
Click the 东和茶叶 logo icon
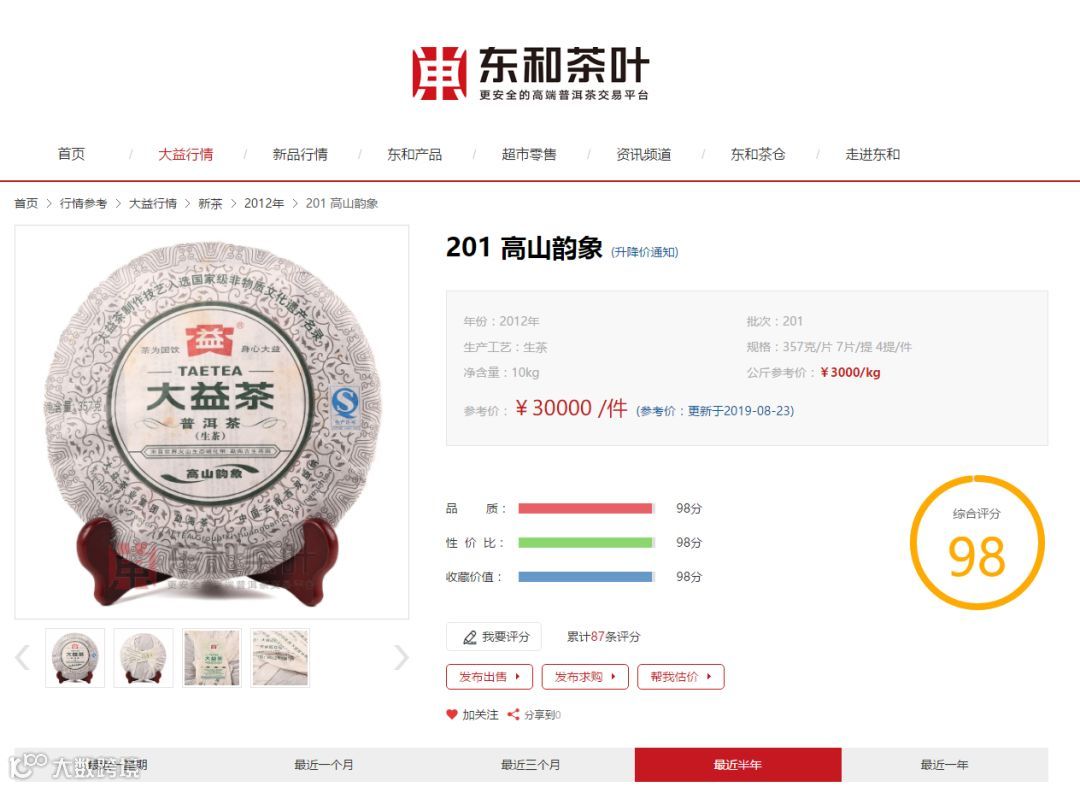(x=439, y=73)
